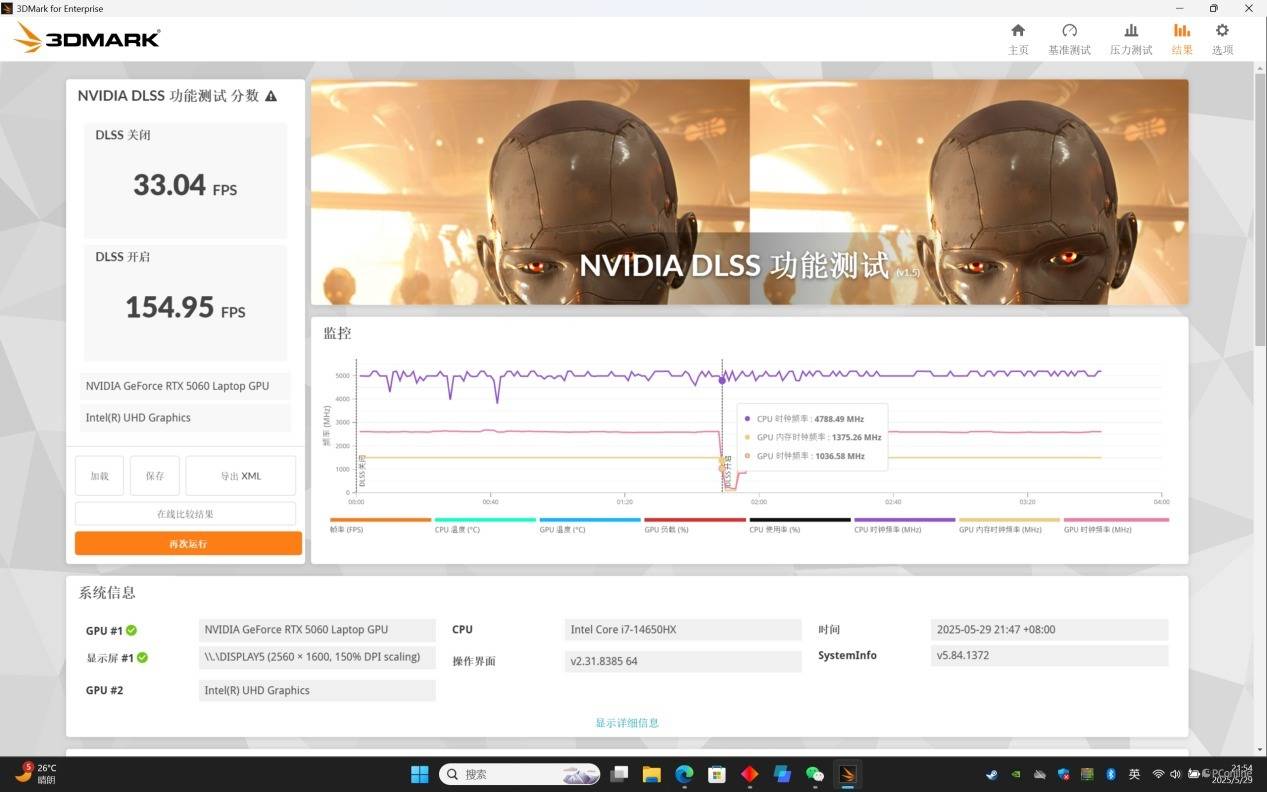Click the warning triangle beside score title
The height and width of the screenshot is (792, 1267).
pos(271,96)
